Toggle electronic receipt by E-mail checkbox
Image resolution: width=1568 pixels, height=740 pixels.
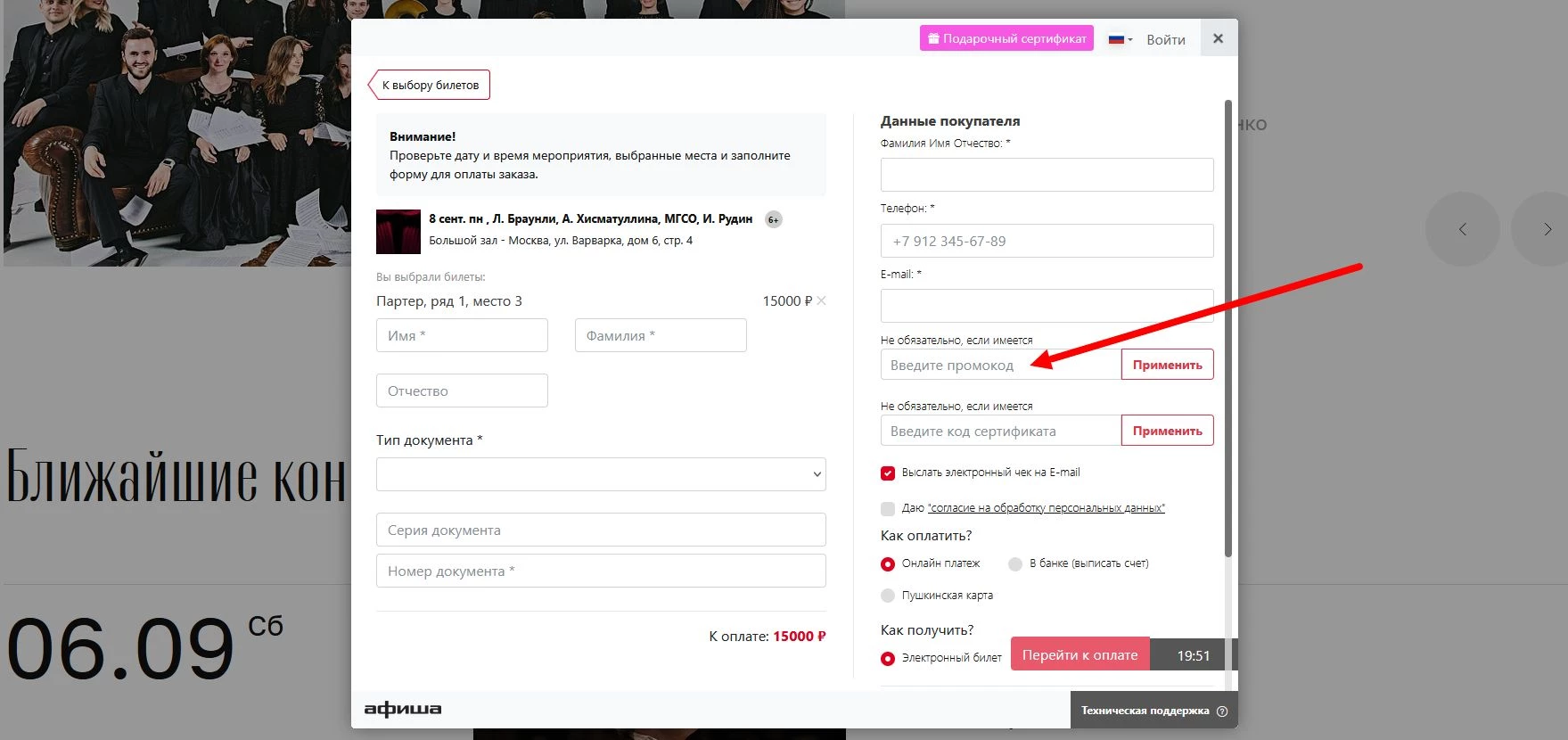click(888, 473)
